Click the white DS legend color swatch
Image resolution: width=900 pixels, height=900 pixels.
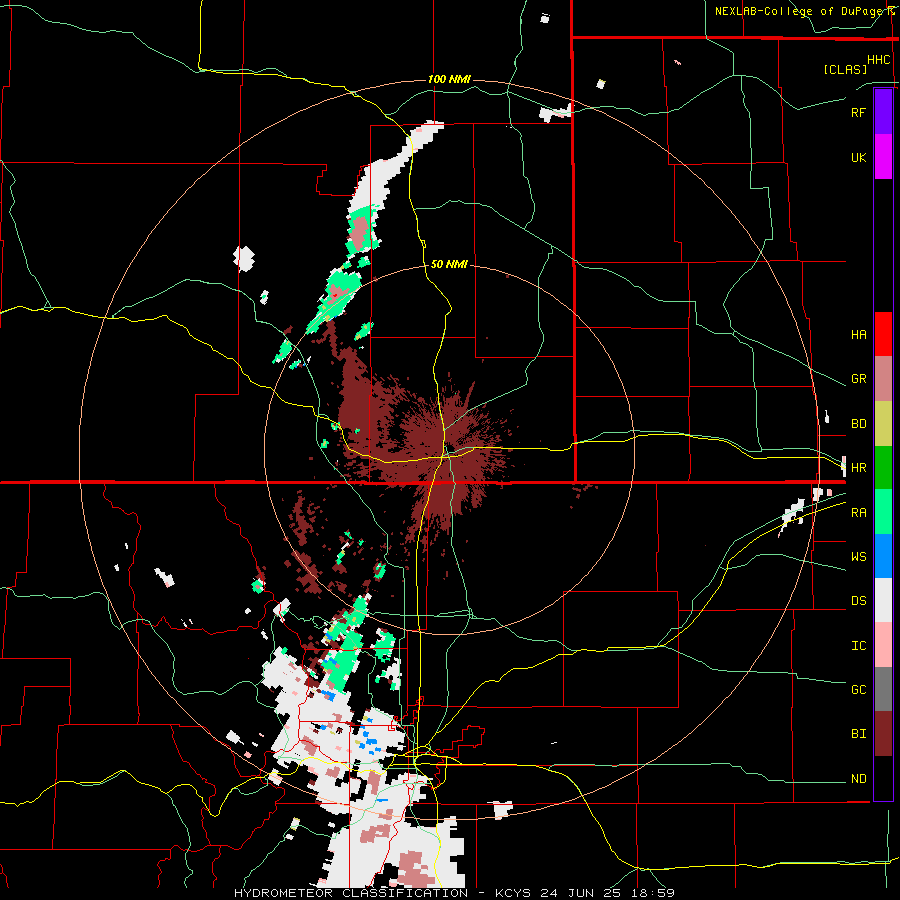883,600
